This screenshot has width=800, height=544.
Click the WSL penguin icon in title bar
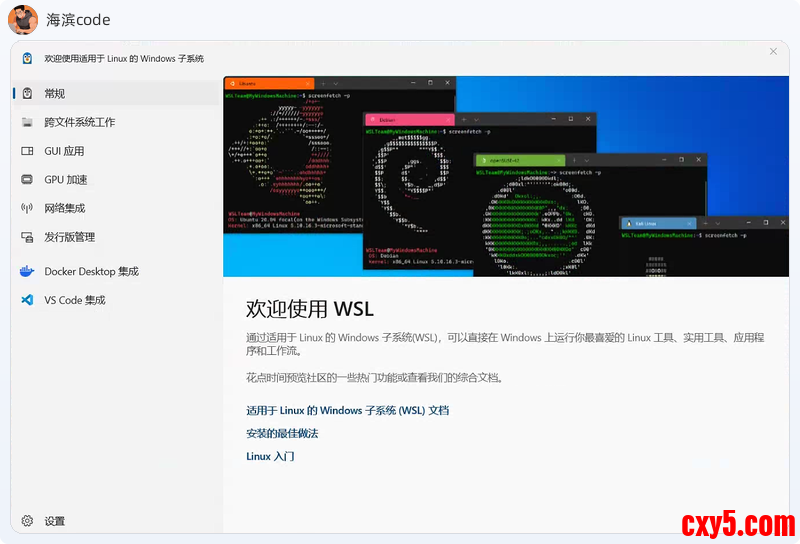coord(28,59)
